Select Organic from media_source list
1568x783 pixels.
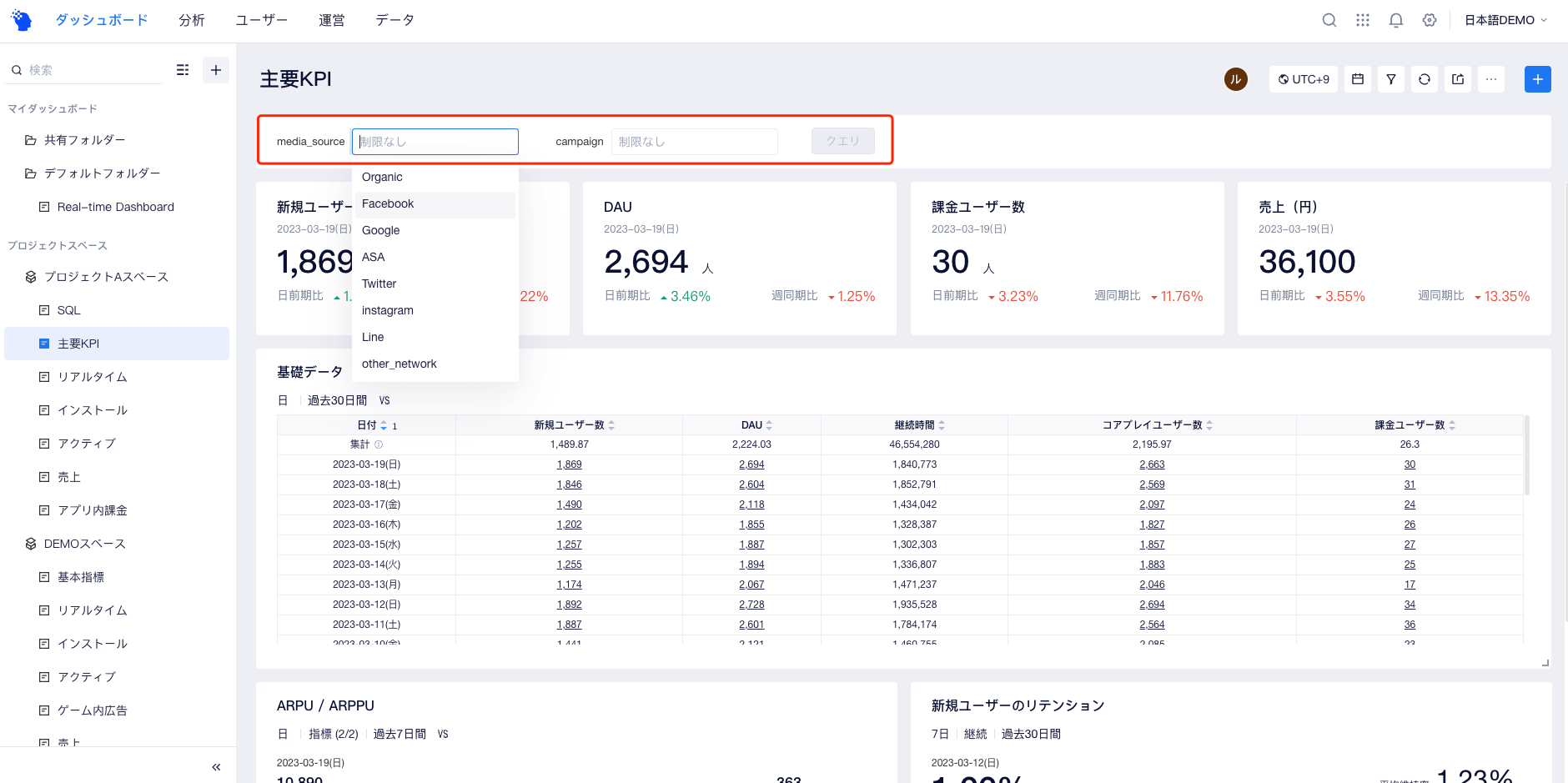click(435, 177)
